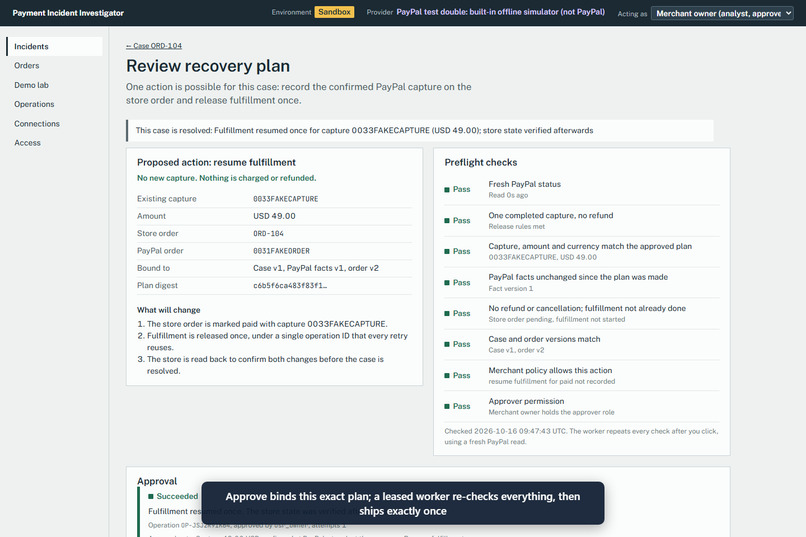The width and height of the screenshot is (806, 537).
Task: Click the PayPal test double provider text
Action: click(x=500, y=12)
